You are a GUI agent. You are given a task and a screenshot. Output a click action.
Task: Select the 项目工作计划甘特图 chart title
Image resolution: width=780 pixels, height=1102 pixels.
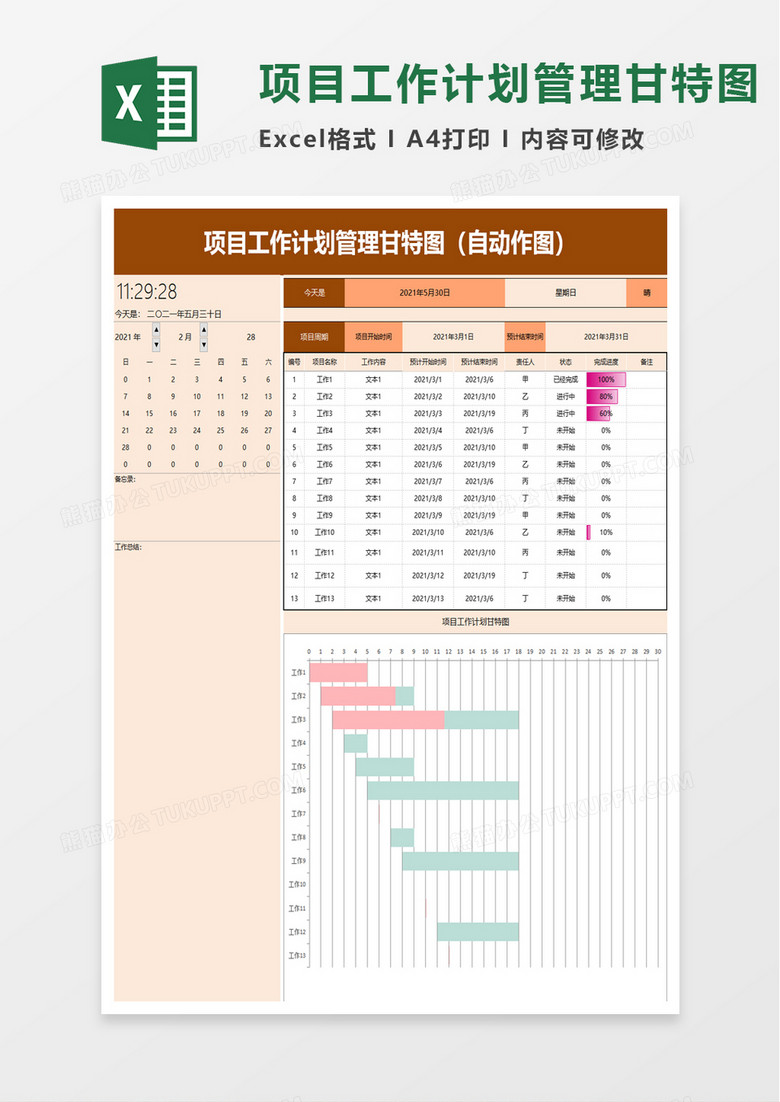(475, 622)
